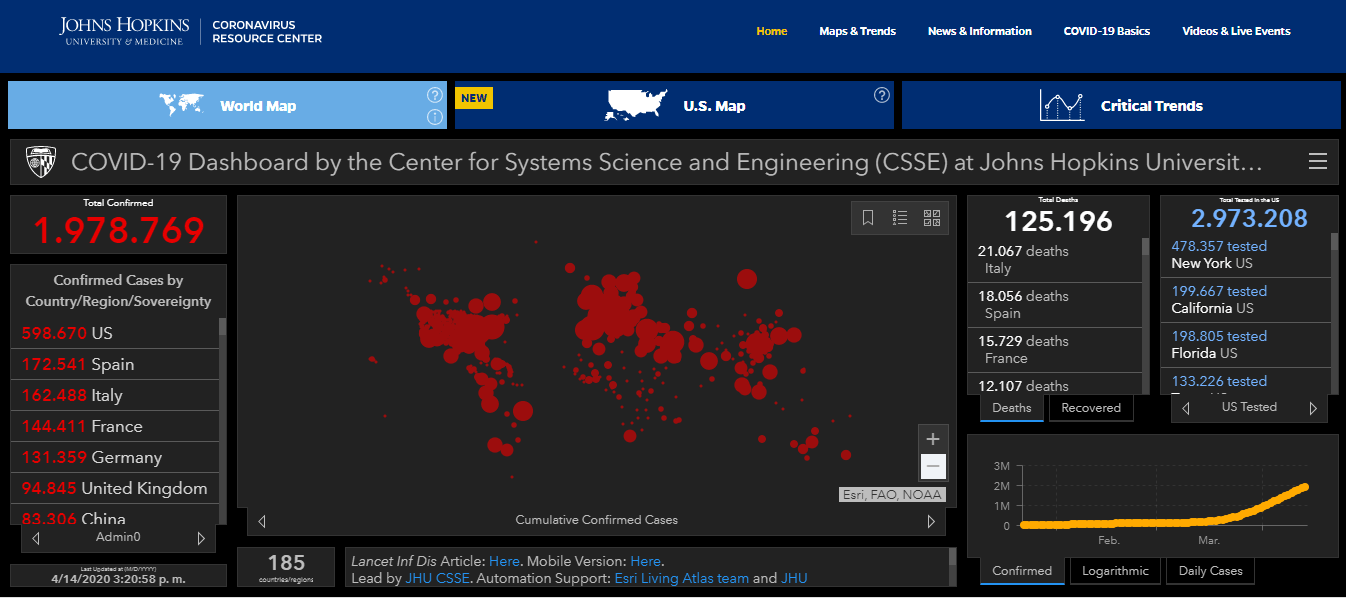This screenshot has height=604, width=1346.
Task: Switch to the Critical Trends tab
Action: 1121,105
